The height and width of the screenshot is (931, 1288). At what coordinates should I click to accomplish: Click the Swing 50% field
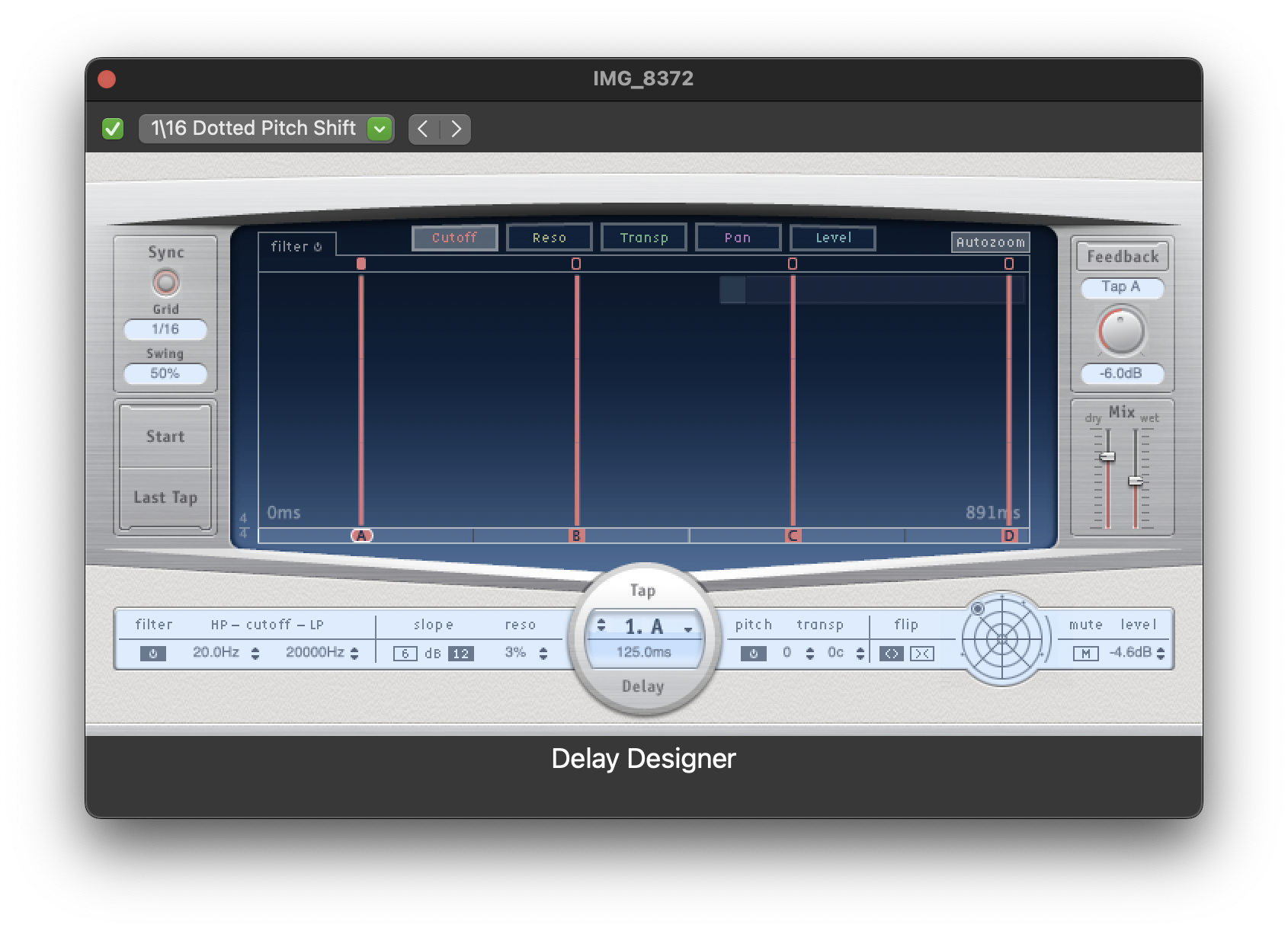click(165, 373)
